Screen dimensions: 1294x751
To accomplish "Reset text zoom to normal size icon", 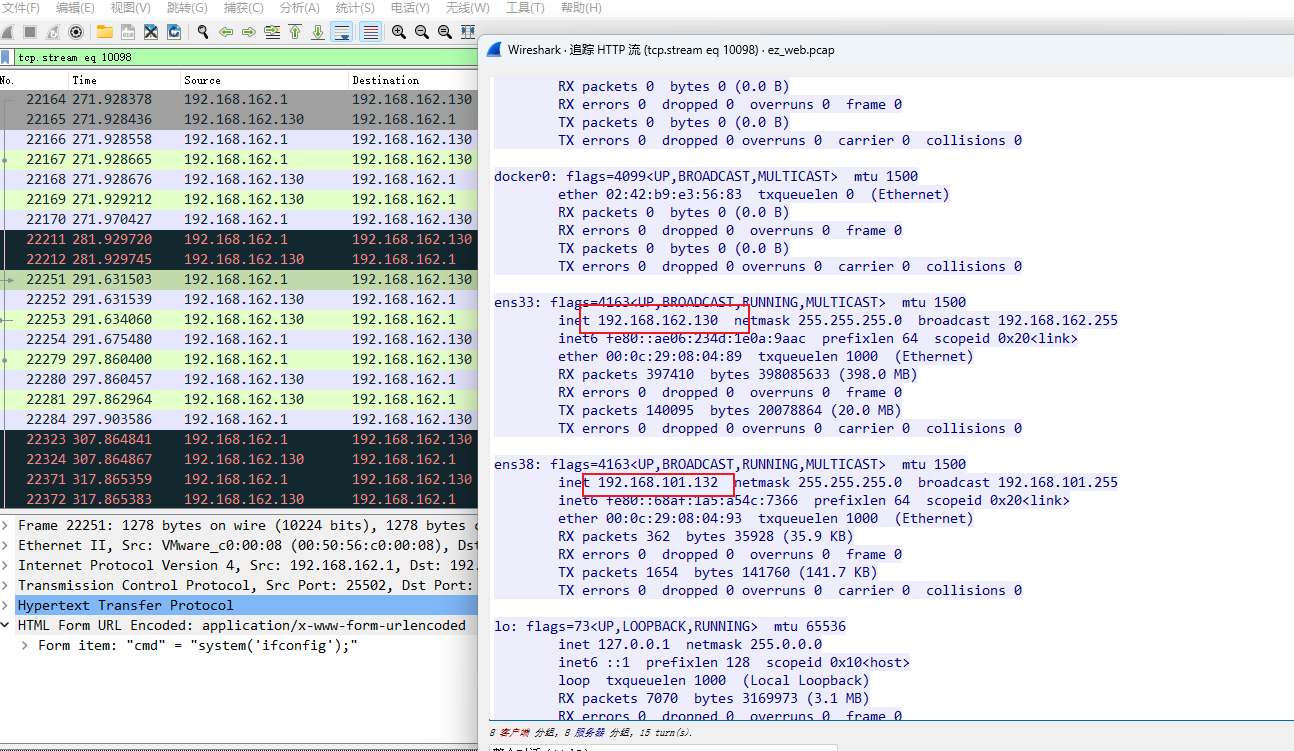I will click(x=444, y=32).
